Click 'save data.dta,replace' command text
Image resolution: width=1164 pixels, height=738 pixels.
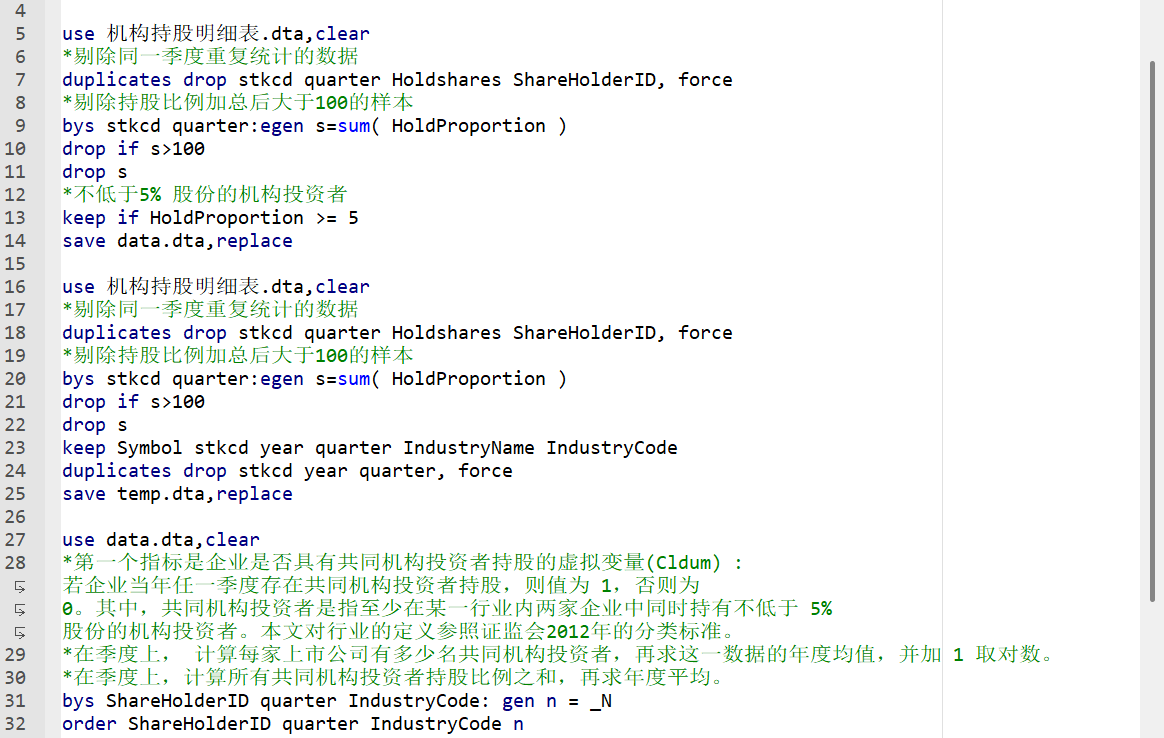(x=177, y=241)
